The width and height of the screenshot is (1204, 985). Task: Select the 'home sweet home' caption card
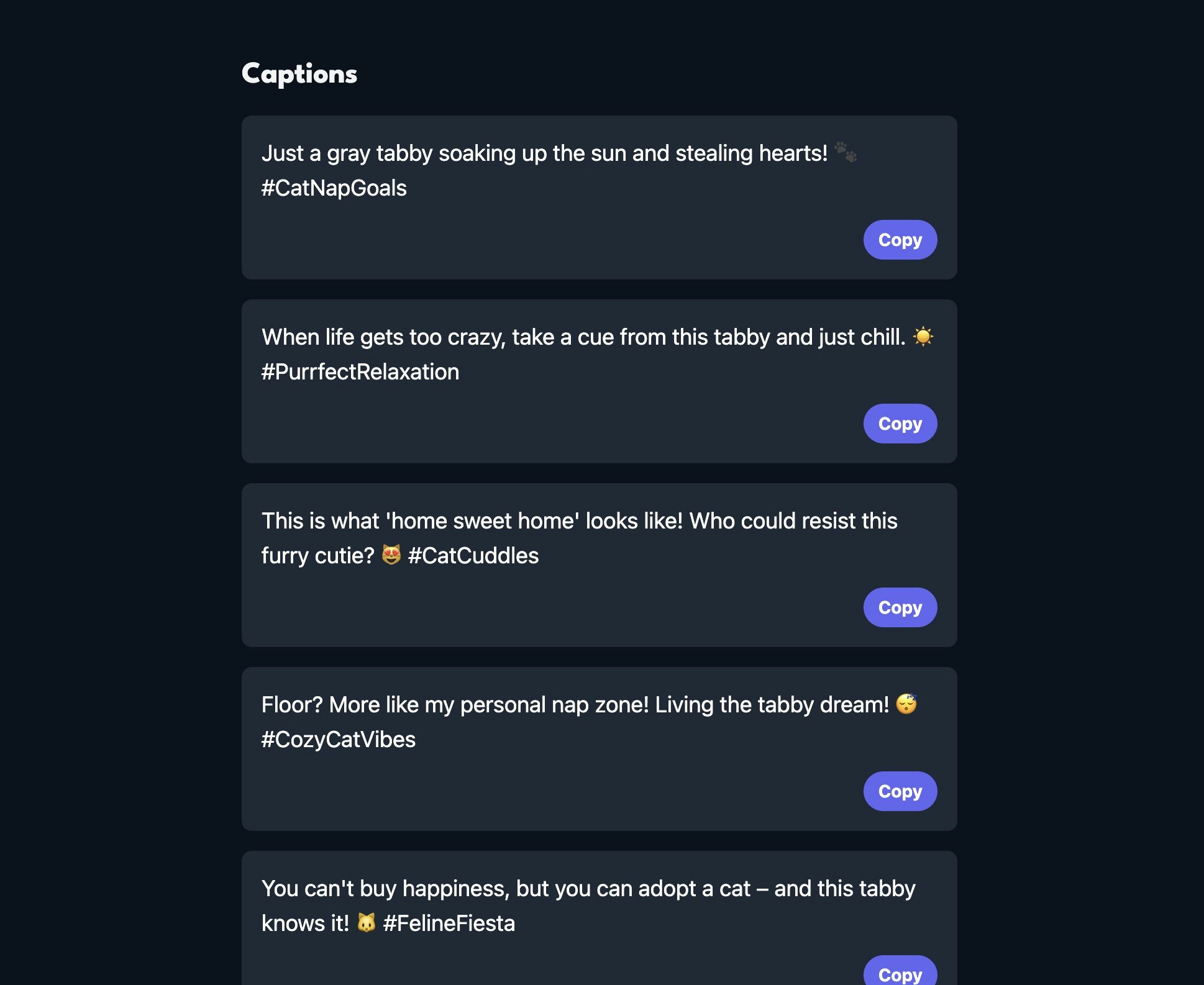[599, 565]
